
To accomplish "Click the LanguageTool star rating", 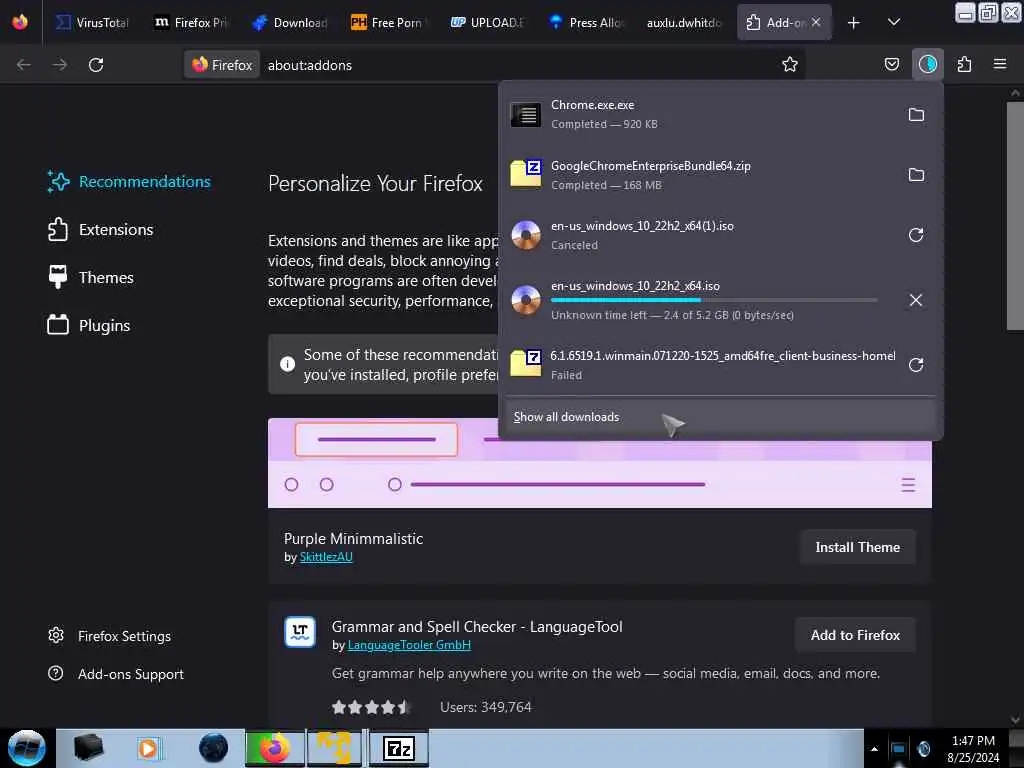I will pos(371,707).
